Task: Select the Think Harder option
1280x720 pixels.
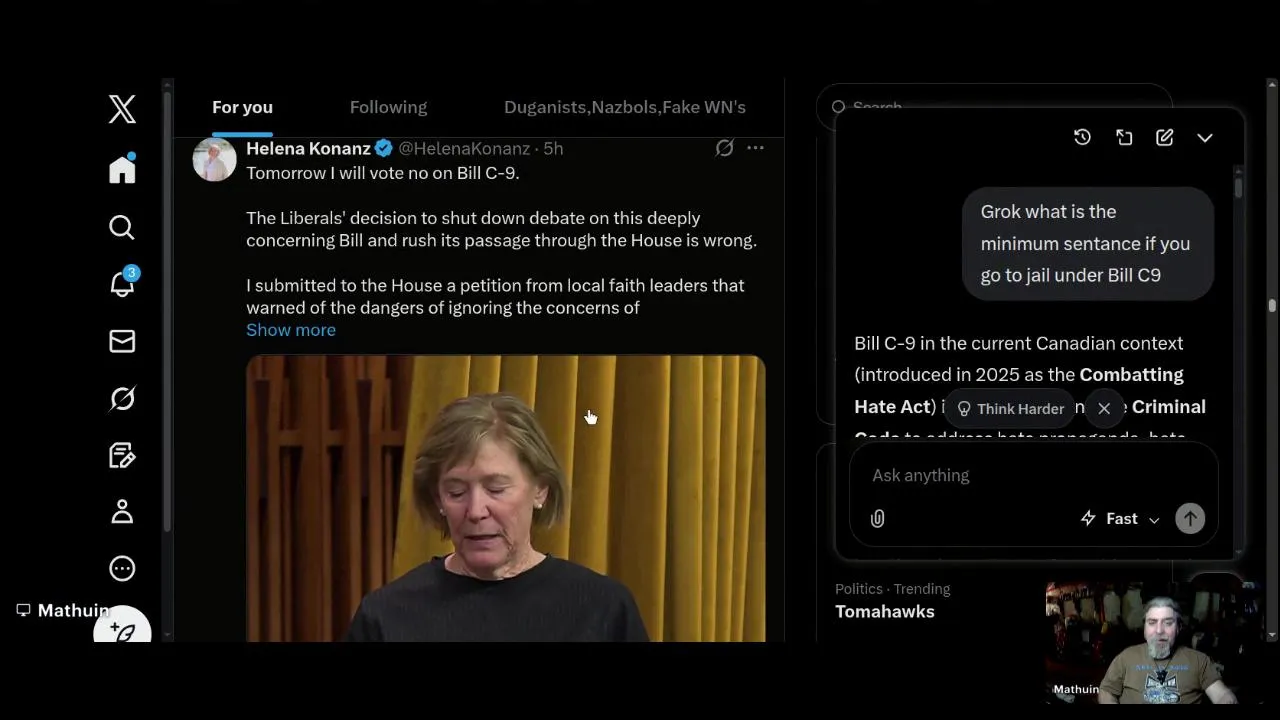Action: pos(1010,408)
